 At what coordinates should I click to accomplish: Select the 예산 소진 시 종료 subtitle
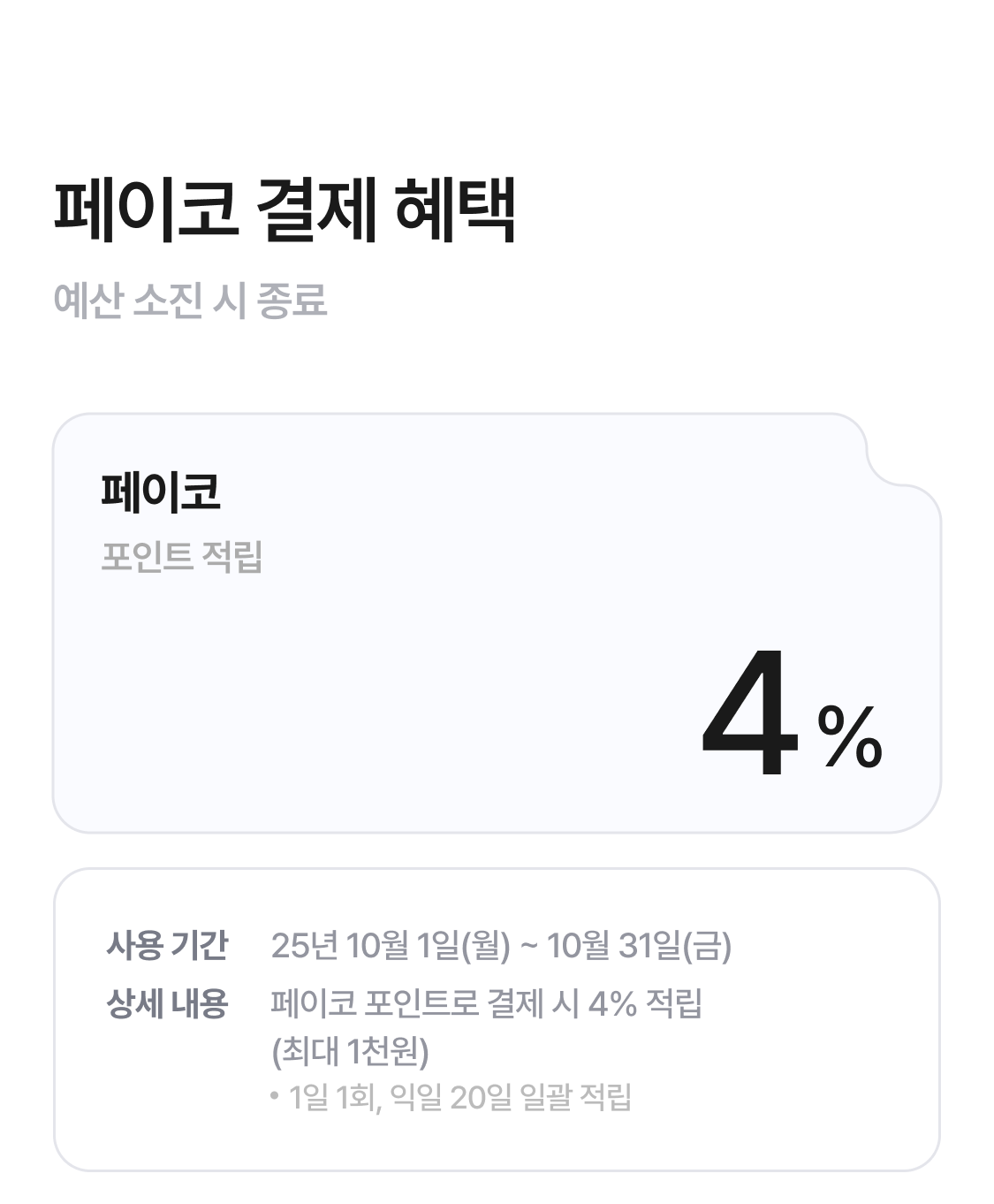(190, 301)
